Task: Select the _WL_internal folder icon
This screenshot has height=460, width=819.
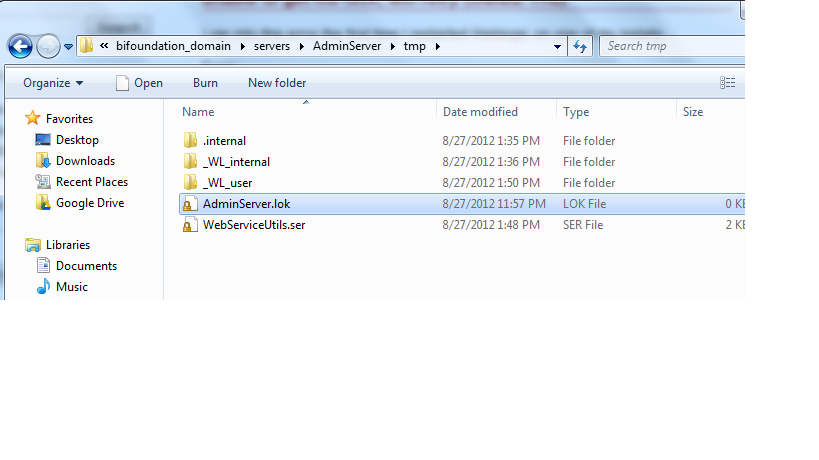Action: 190,162
